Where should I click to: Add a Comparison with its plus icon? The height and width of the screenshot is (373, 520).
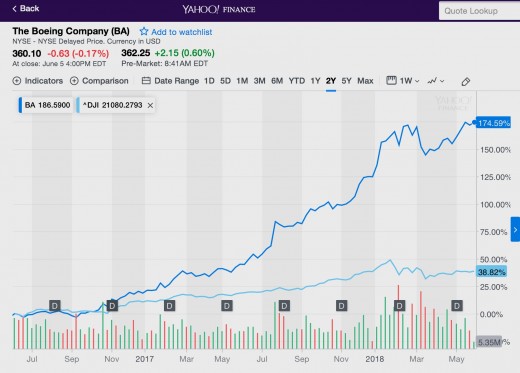(74, 81)
